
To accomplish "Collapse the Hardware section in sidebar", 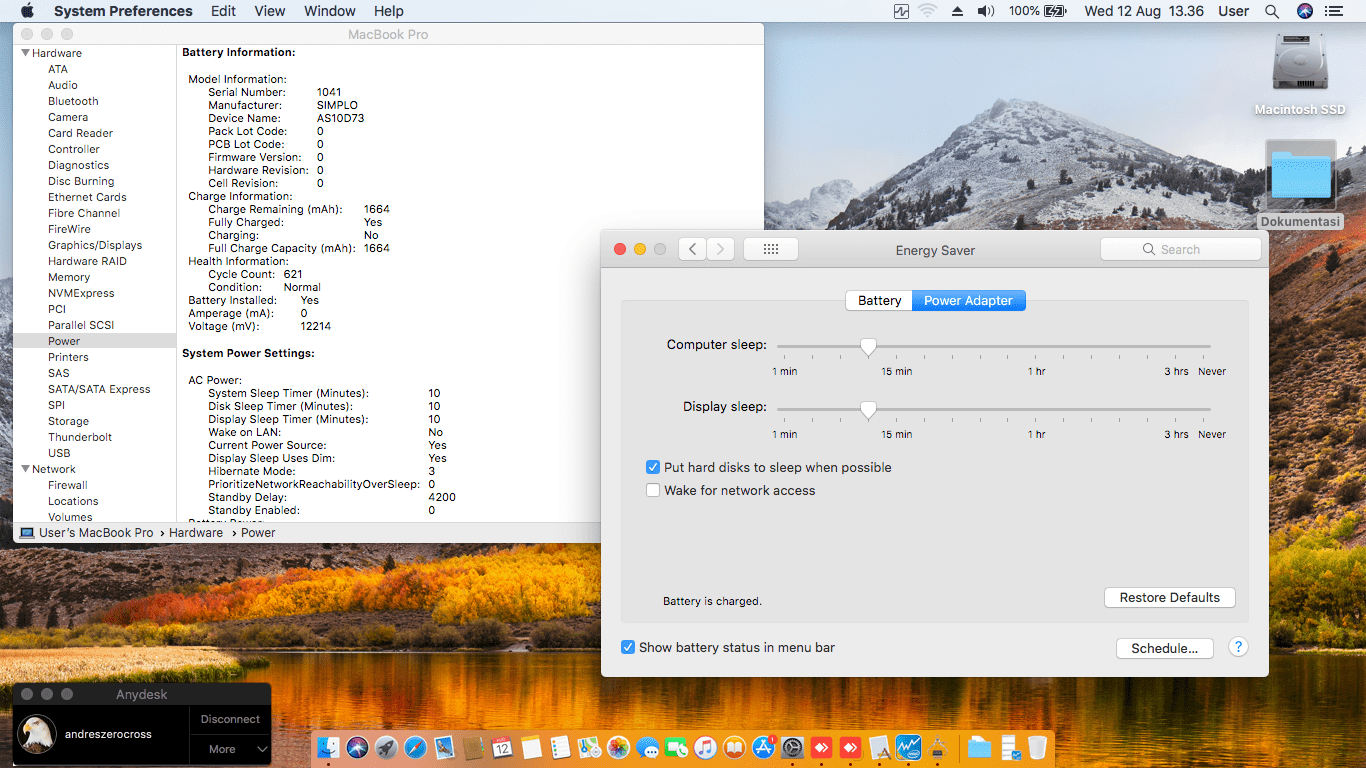I will [26, 53].
